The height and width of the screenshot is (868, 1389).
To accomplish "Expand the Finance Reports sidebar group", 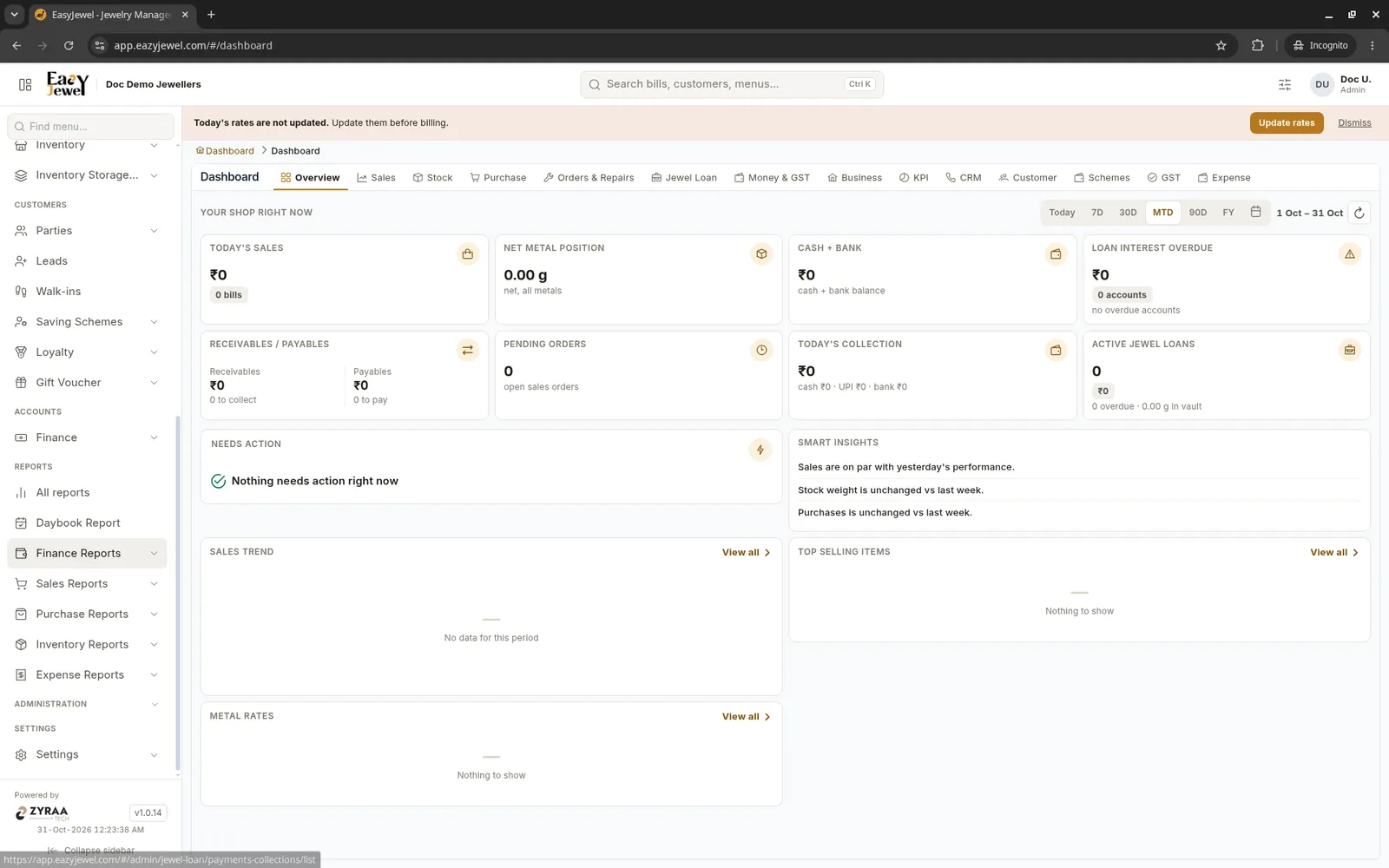I will click(87, 553).
